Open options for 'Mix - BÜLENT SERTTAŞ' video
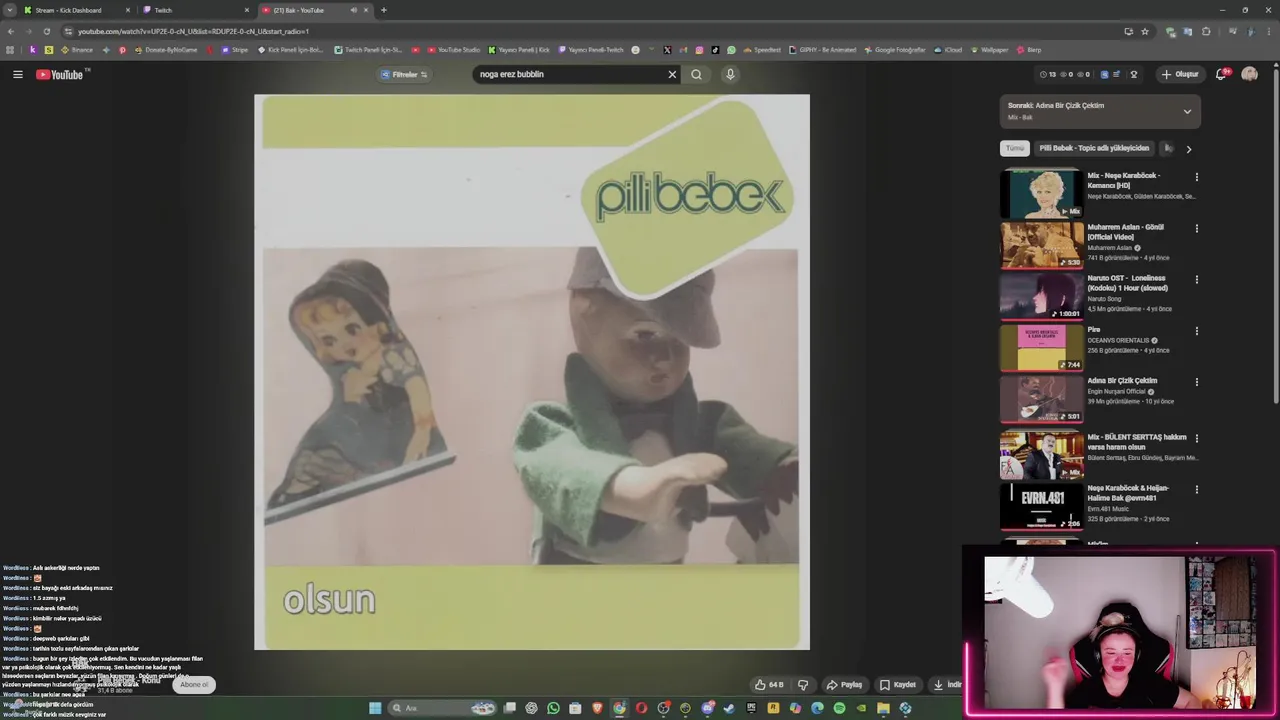 [x=1196, y=437]
